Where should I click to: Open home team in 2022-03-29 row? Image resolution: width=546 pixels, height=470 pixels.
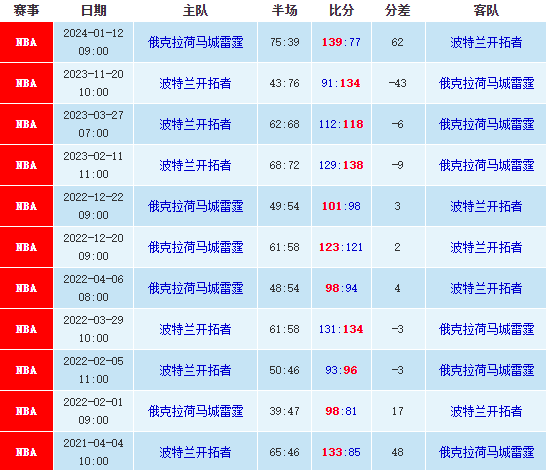click(x=195, y=329)
